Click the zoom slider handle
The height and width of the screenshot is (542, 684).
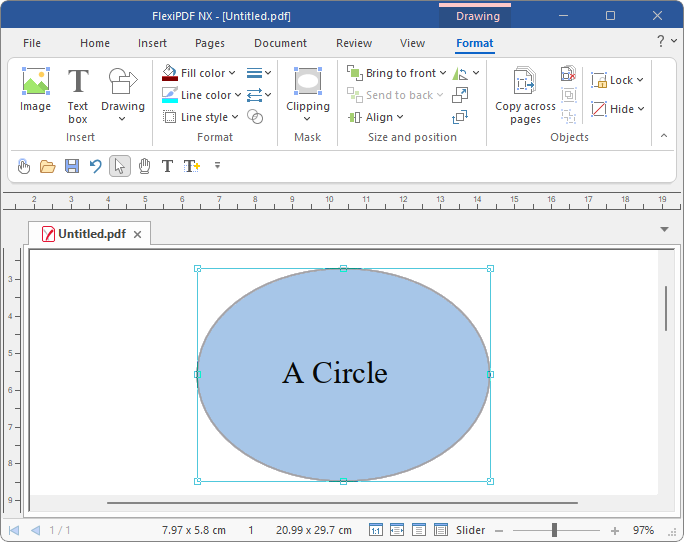(554, 530)
